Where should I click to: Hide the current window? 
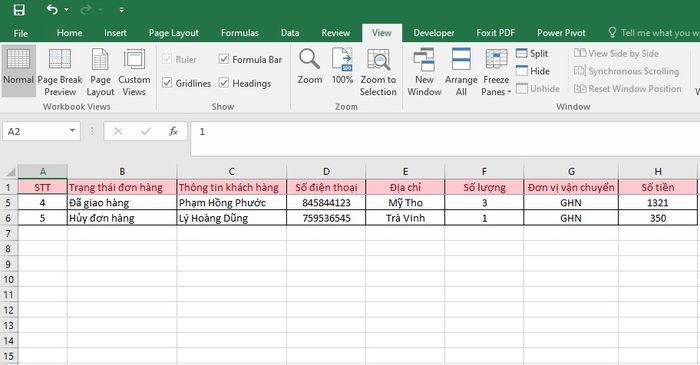(533, 71)
